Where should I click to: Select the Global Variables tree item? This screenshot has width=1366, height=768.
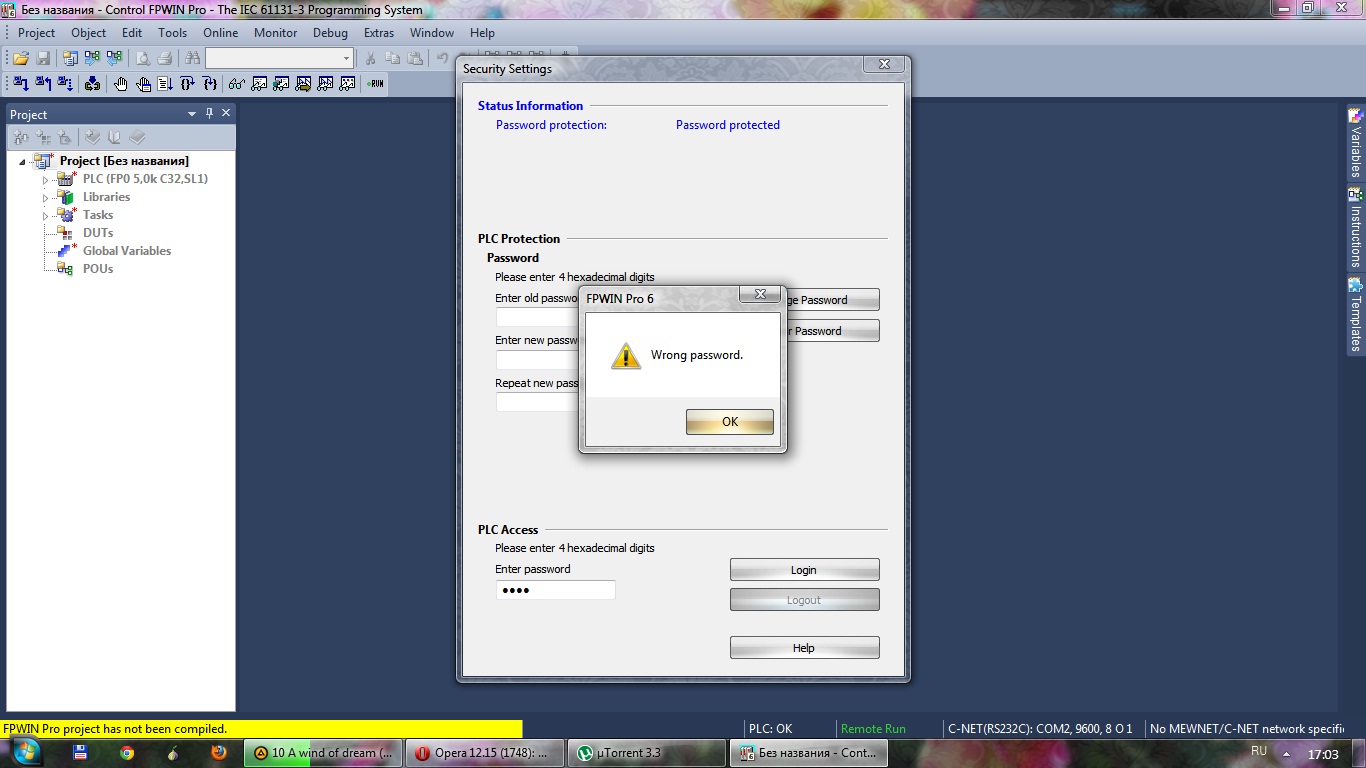click(127, 251)
